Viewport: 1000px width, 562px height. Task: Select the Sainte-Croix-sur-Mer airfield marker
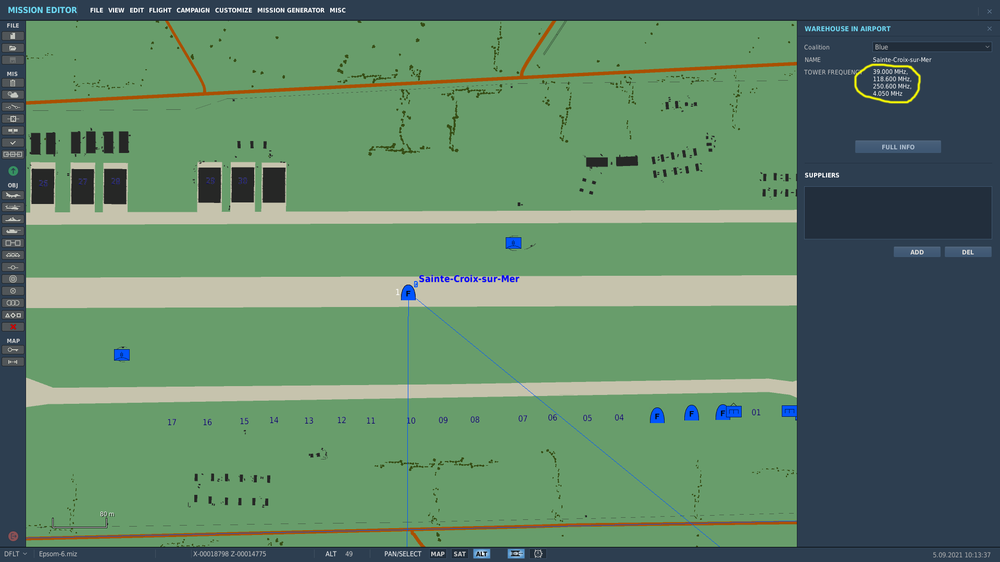408,293
